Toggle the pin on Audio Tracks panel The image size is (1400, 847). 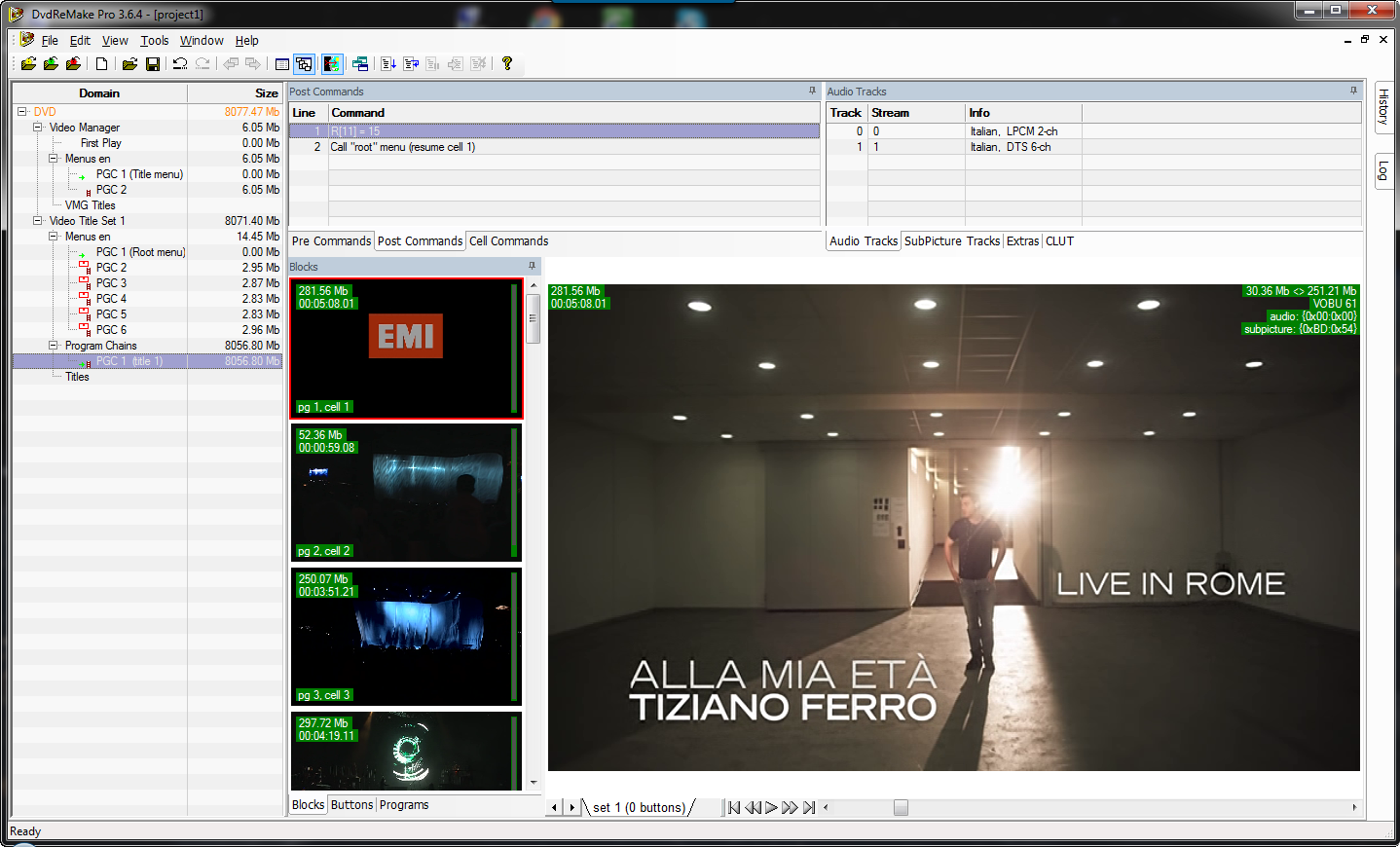(x=1353, y=91)
